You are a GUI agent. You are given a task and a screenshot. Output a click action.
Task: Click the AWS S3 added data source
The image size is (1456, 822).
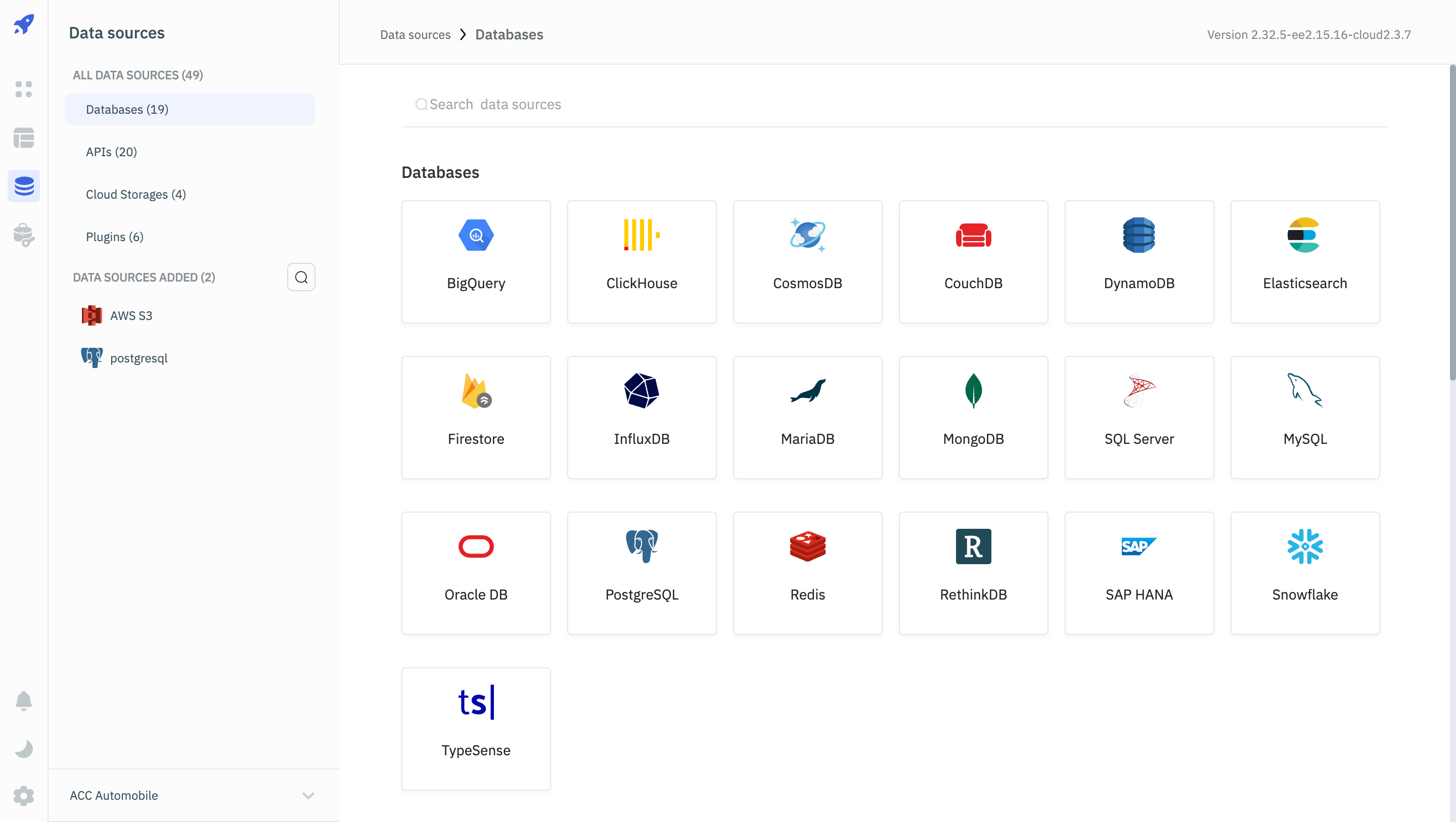click(x=131, y=316)
